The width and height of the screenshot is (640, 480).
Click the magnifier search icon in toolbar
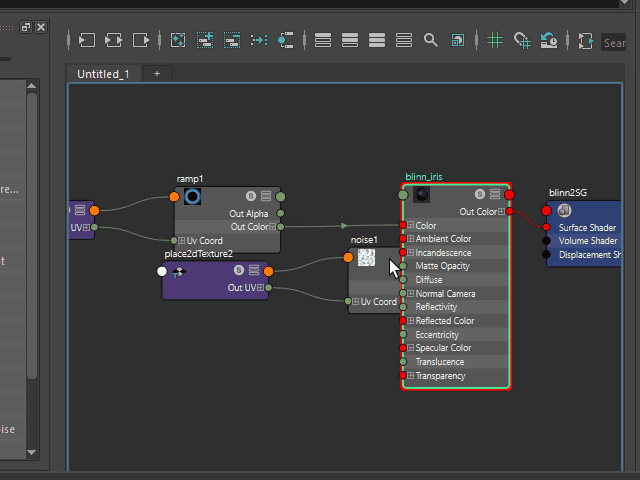pyautogui.click(x=431, y=41)
